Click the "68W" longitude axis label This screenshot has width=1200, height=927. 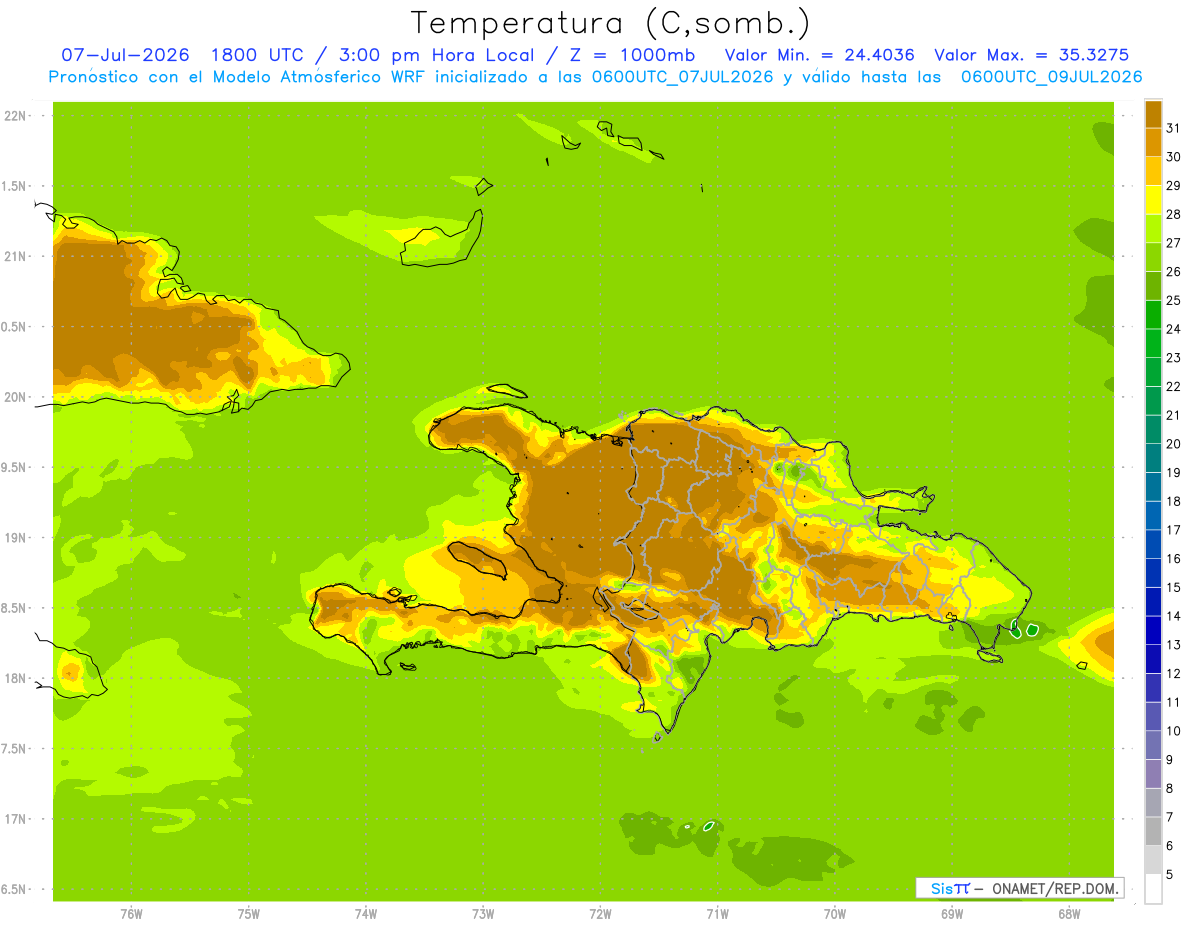[x=1069, y=913]
